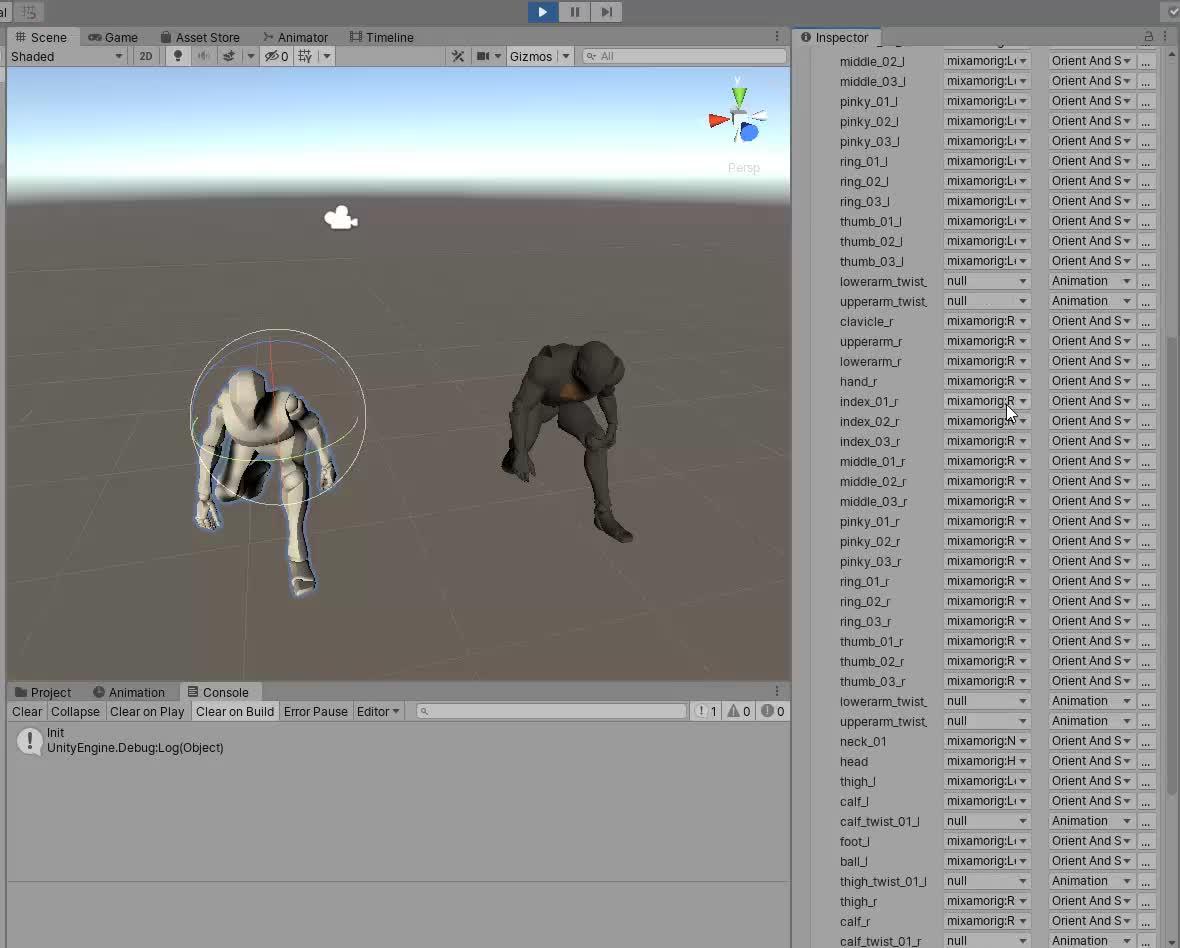Open scene effects dropdown arrow
The image size is (1180, 948).
point(251,56)
